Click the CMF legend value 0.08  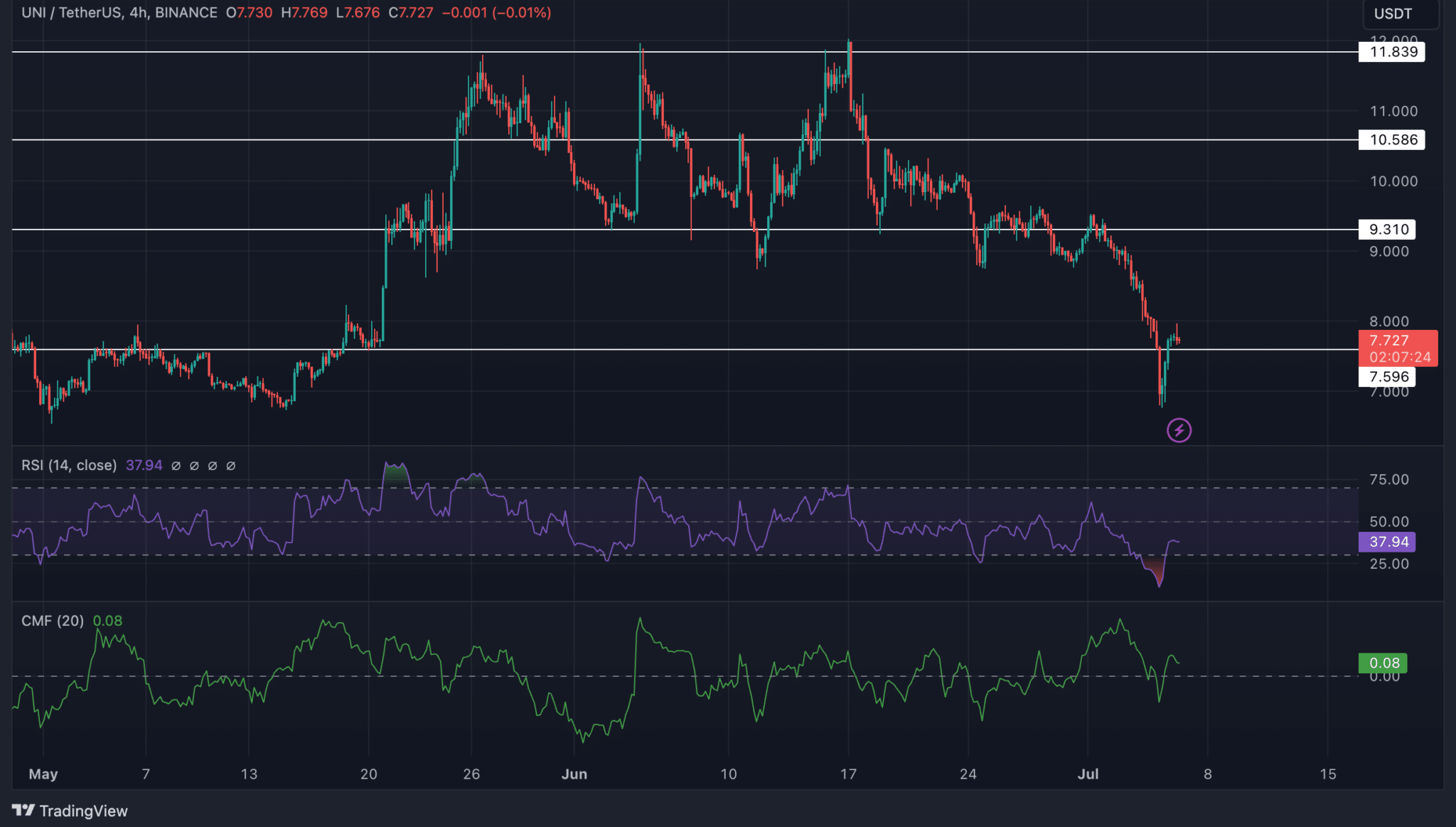click(x=107, y=621)
